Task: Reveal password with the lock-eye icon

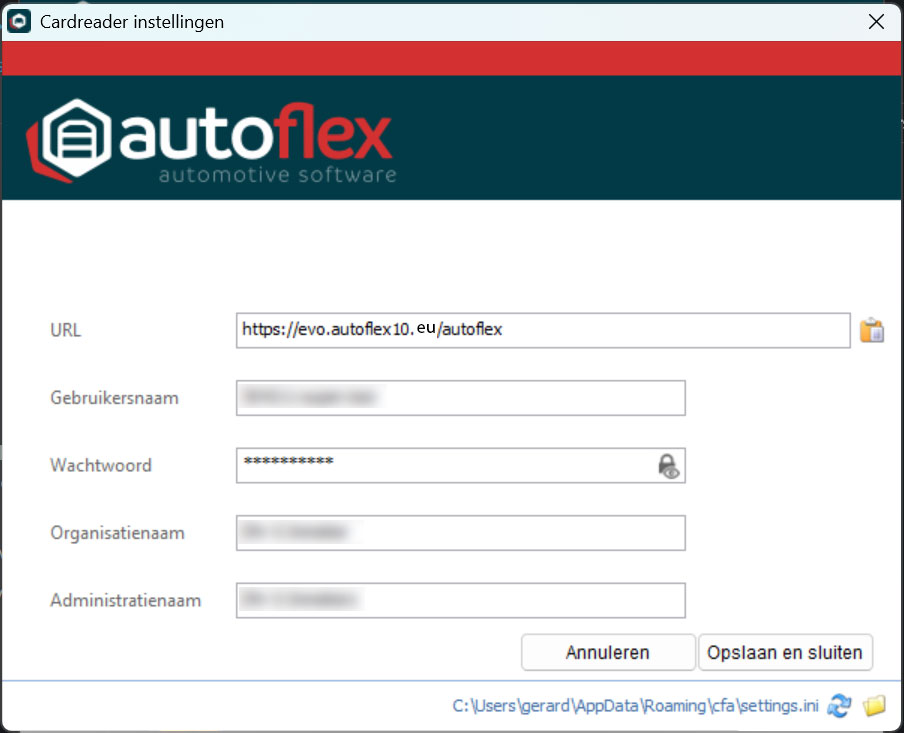Action: pyautogui.click(x=668, y=466)
